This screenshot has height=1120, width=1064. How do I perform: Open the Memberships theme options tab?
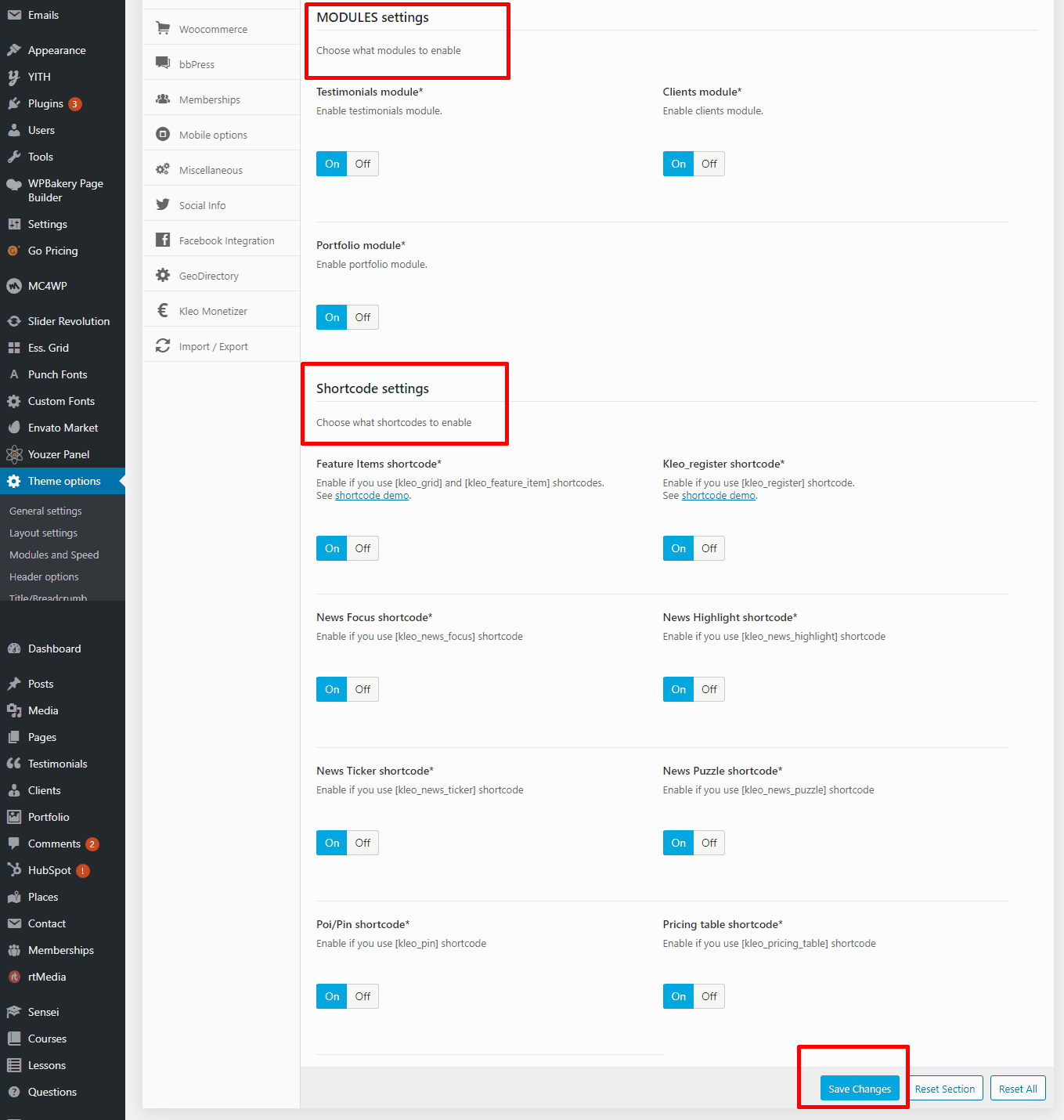point(222,99)
